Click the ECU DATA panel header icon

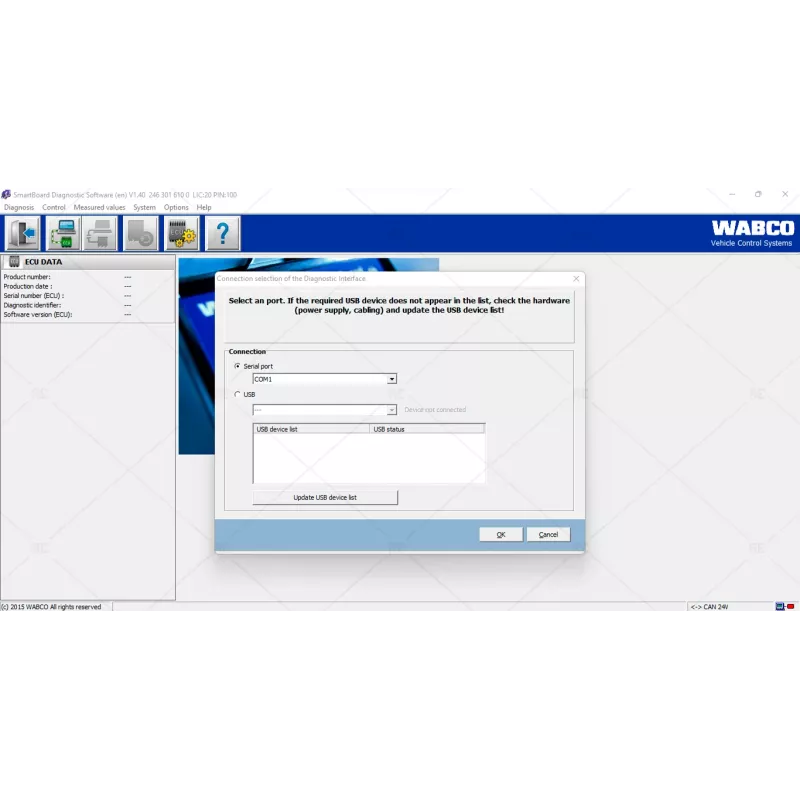(x=13, y=261)
